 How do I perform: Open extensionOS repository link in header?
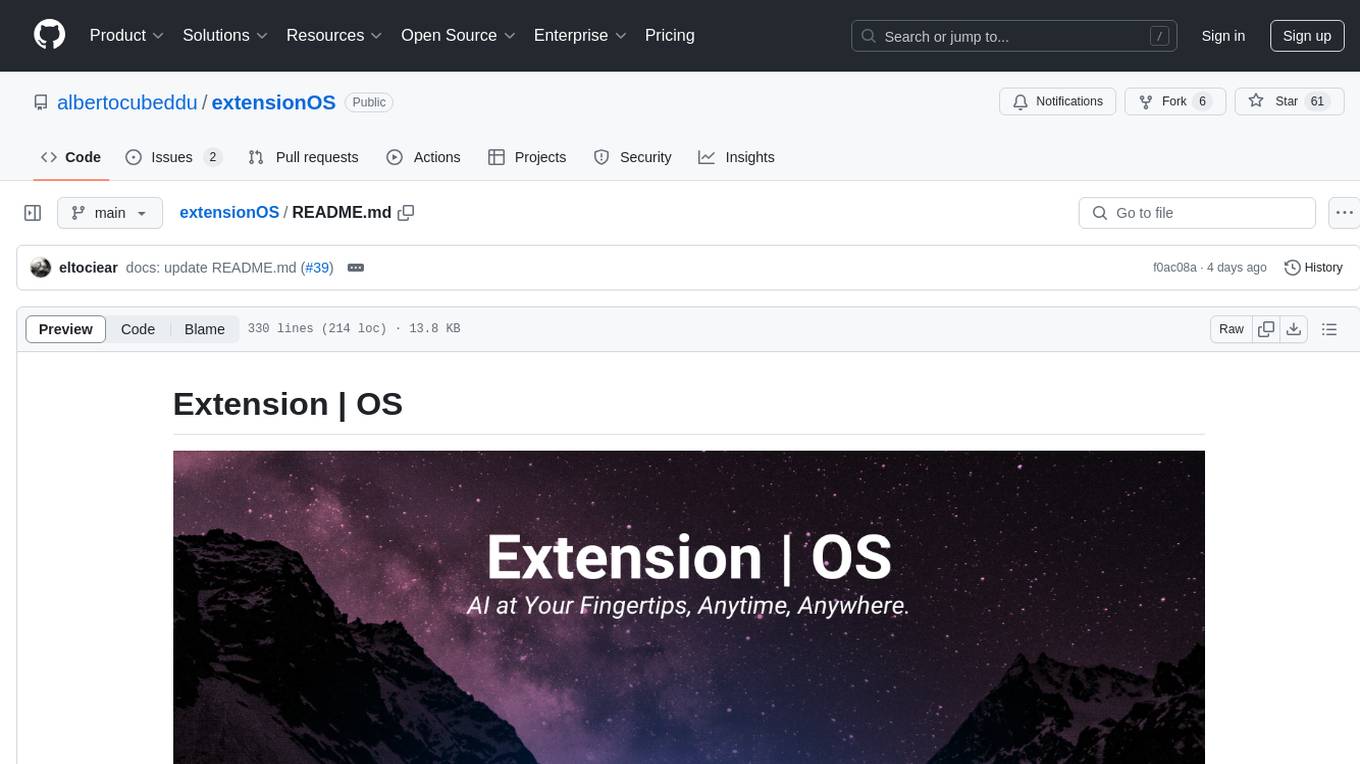(x=273, y=102)
